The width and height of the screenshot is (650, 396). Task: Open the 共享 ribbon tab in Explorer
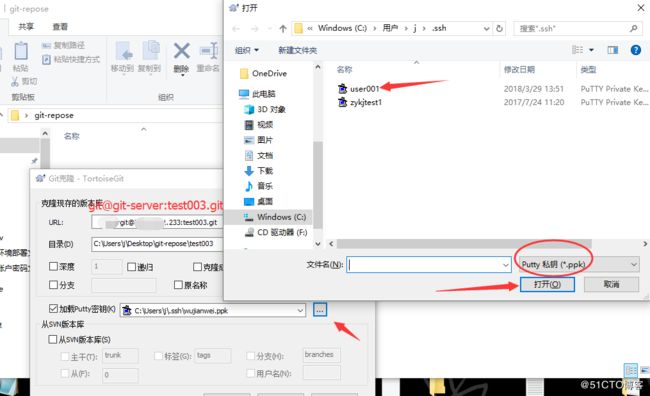coord(26,27)
